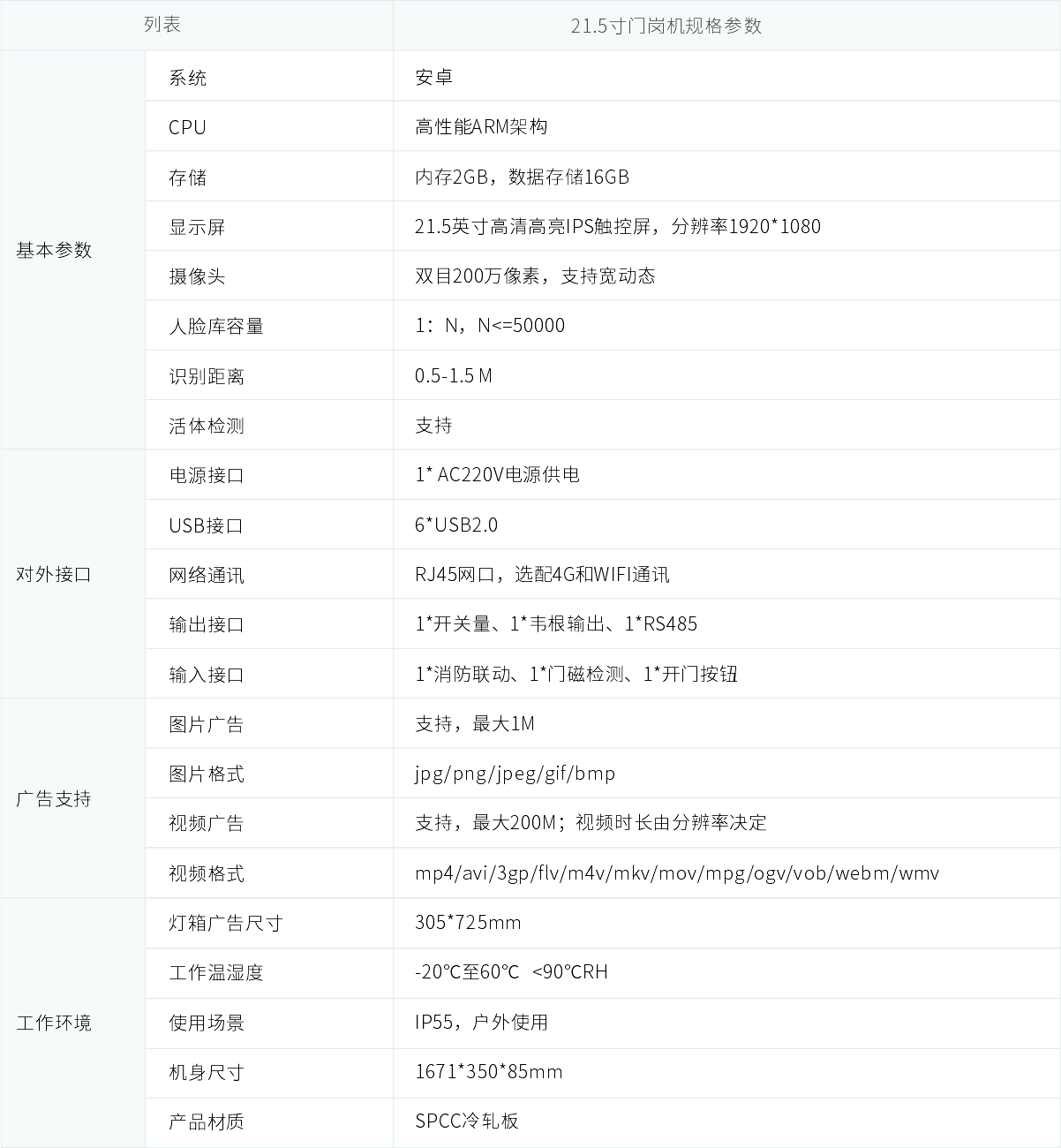This screenshot has width=1061, height=1148.
Task: Click the USB接口 row label
Action: tap(206, 525)
